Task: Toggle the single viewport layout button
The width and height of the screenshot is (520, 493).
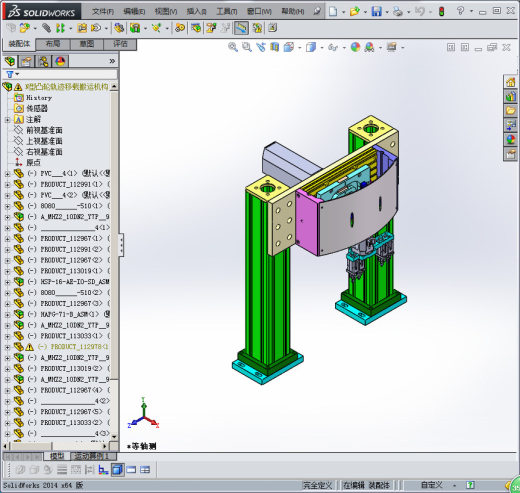Action: tap(131, 470)
